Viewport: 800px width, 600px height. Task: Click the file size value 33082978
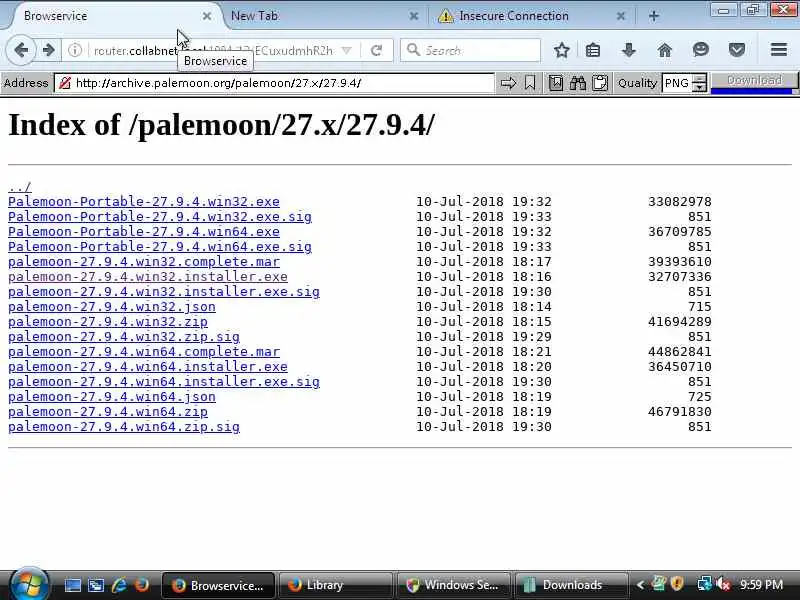pos(680,202)
